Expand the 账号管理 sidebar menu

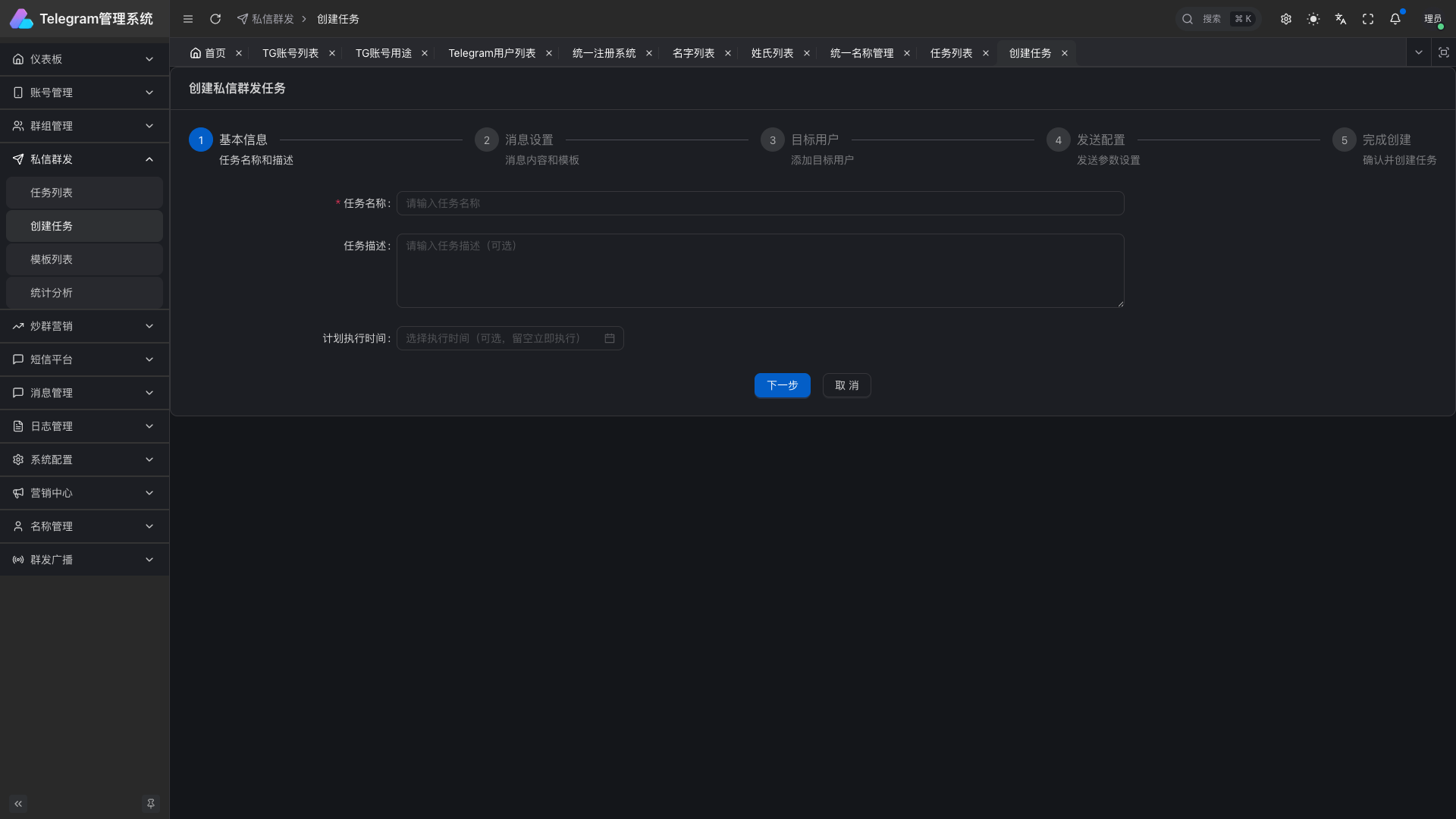coord(84,93)
